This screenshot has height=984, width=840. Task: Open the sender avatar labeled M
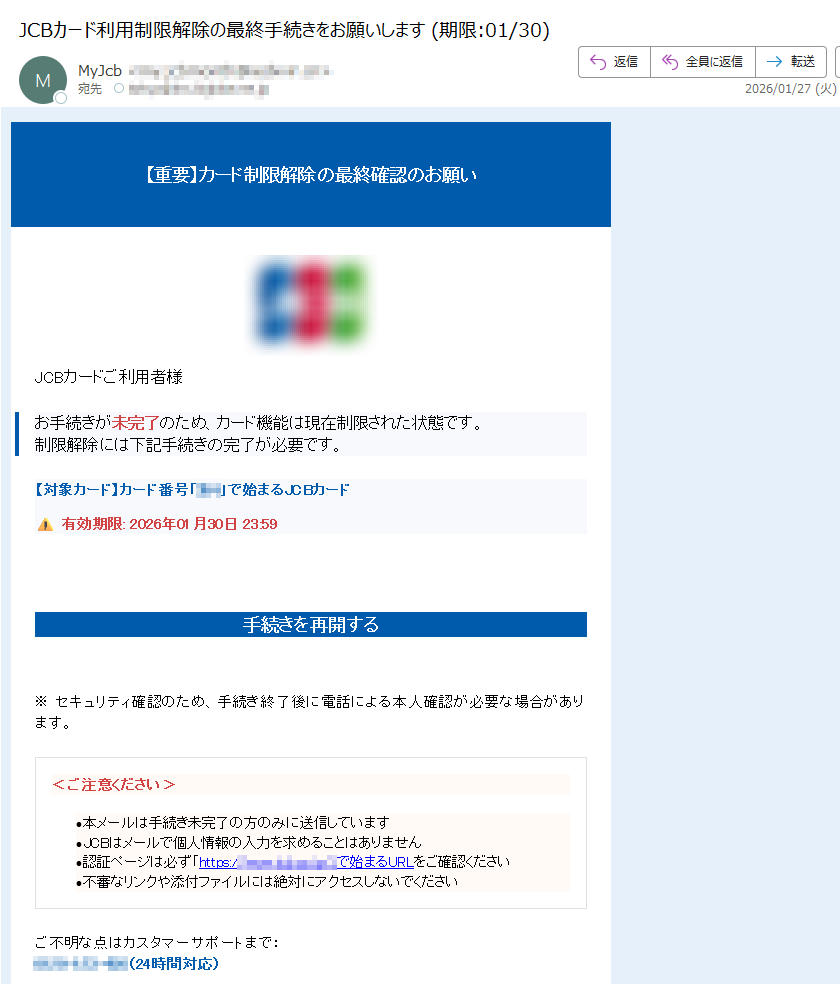point(43,81)
